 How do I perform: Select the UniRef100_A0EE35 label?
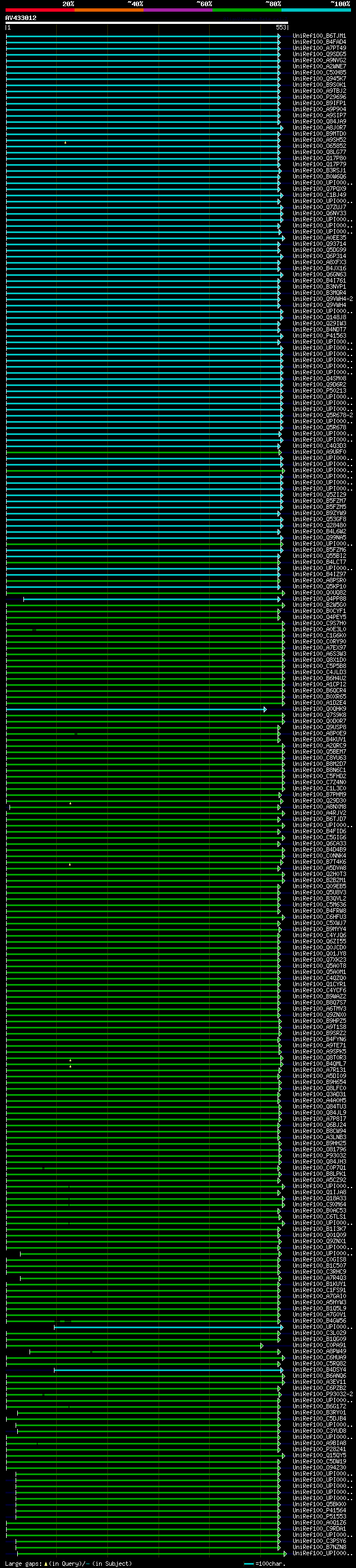pyautogui.click(x=319, y=238)
